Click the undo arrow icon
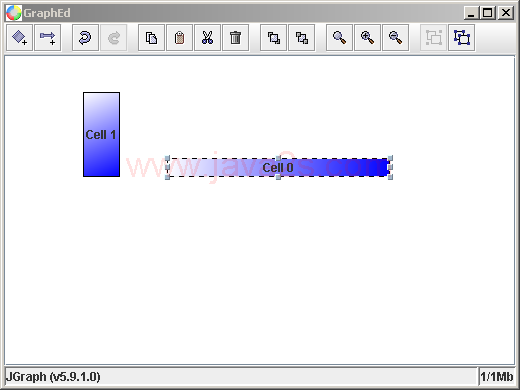 click(x=85, y=38)
